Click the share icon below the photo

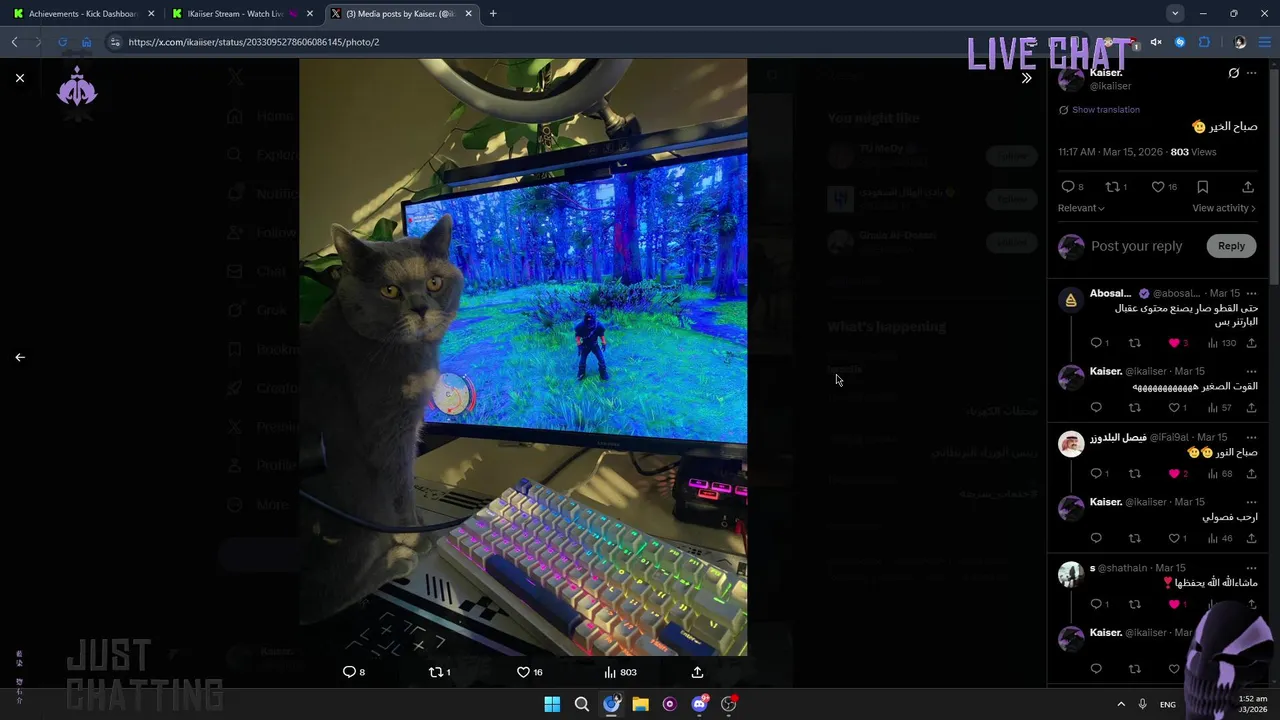[x=697, y=672]
